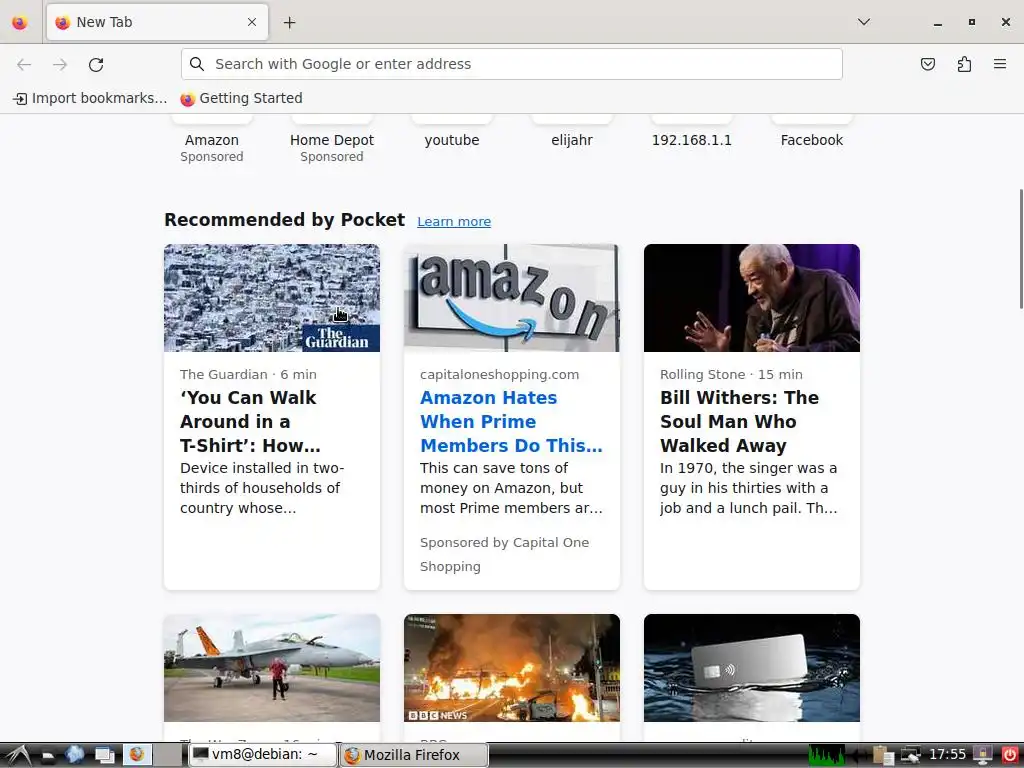Image resolution: width=1024 pixels, height=768 pixels.
Task: Open Amazon Hates When Prime Members headline
Action: tap(511, 421)
